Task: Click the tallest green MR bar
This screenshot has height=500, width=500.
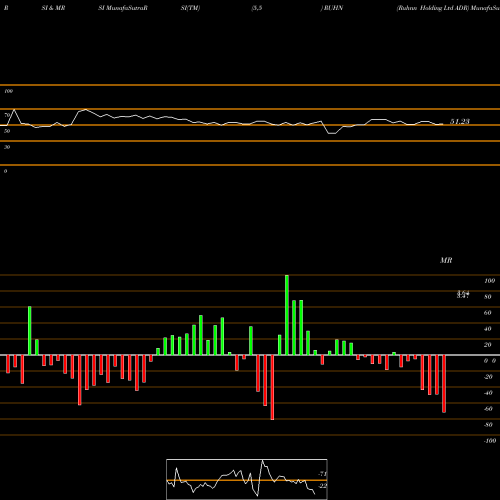Action: click(x=287, y=315)
